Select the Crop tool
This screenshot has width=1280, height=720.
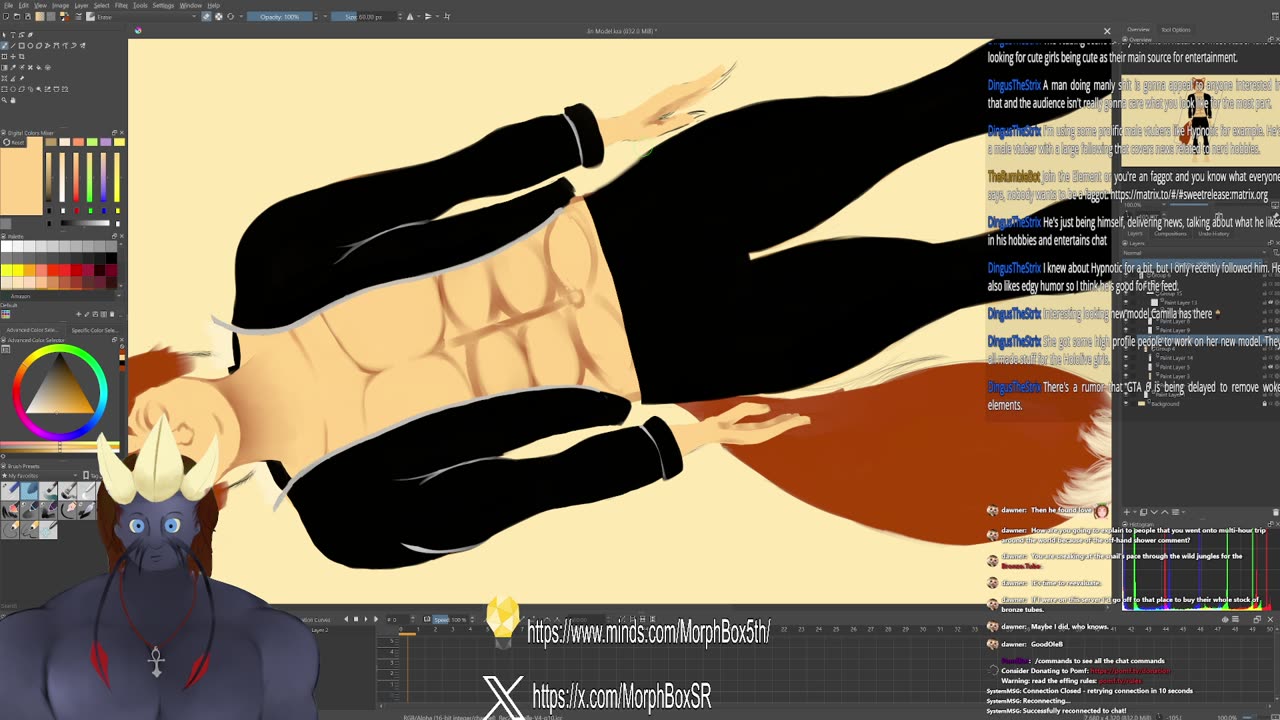point(21,56)
